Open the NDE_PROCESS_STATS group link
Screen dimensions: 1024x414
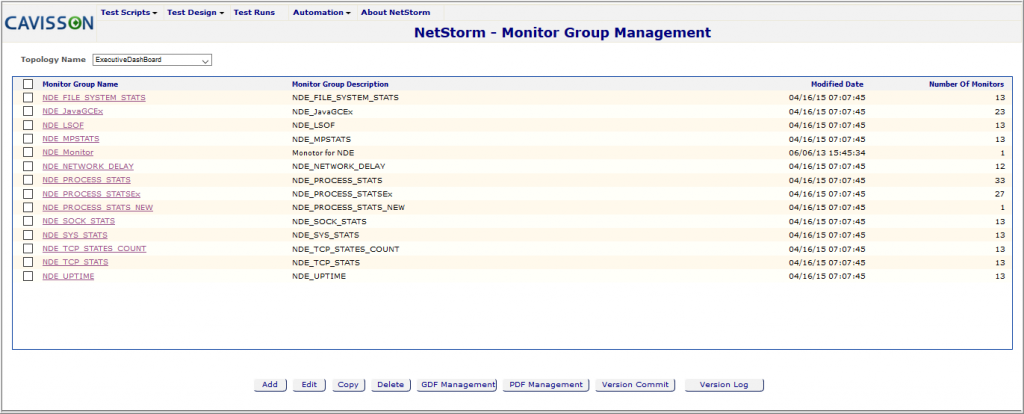click(x=87, y=180)
